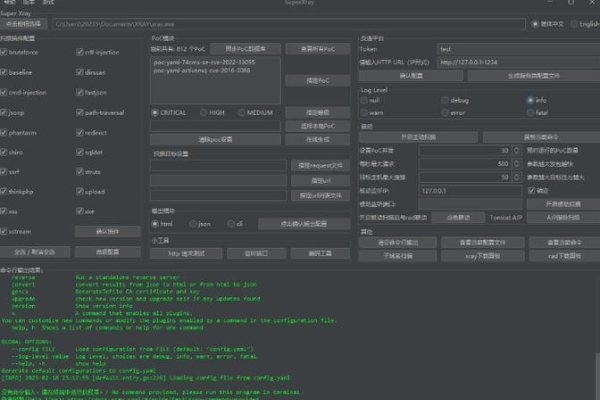Select the Simplified Chinese language option
Viewport: 600px width, 400px height.
coord(535,24)
